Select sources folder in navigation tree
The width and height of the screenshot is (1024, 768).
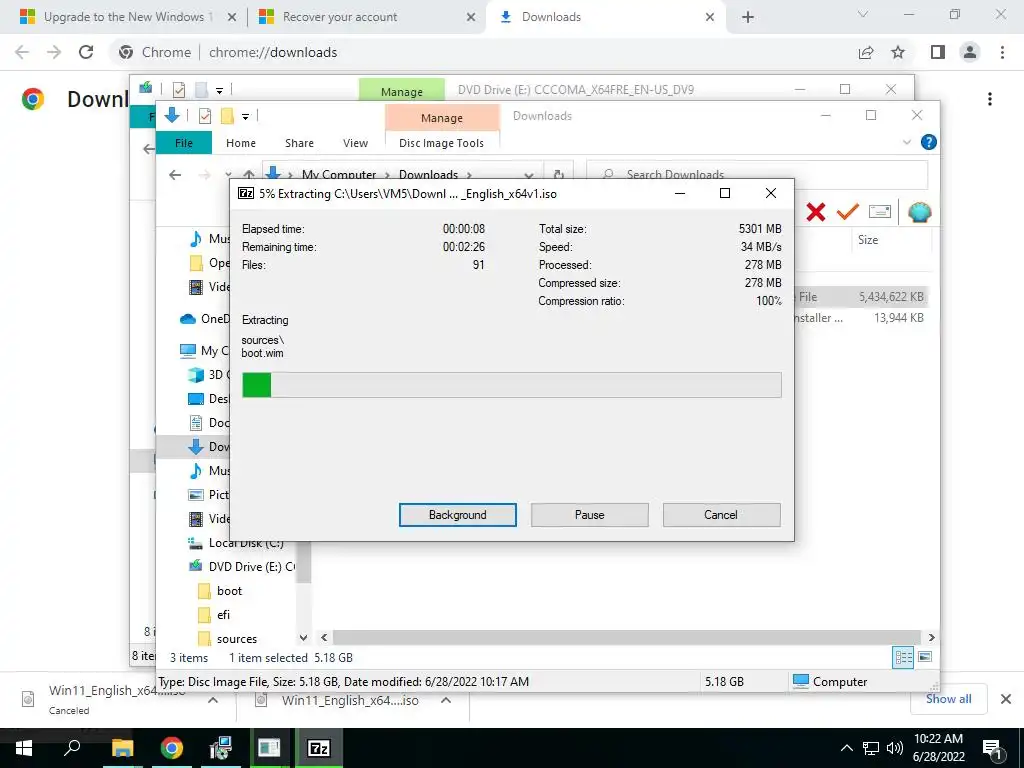pos(236,639)
